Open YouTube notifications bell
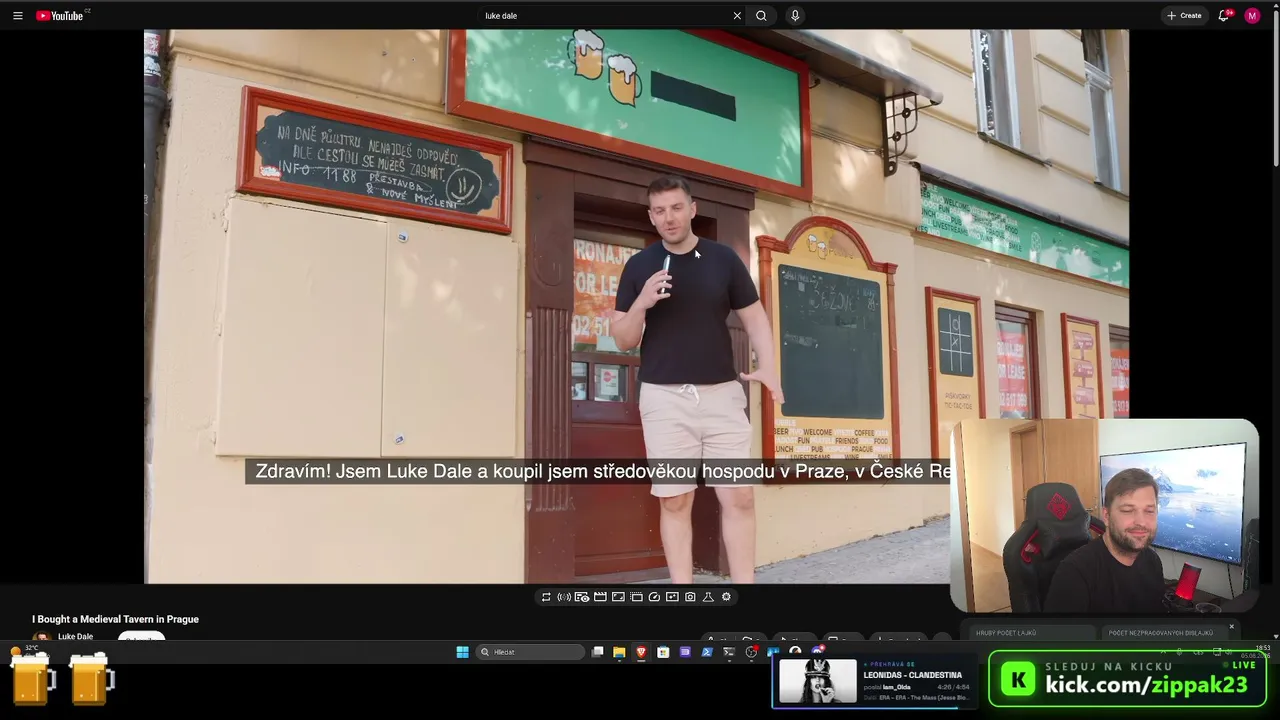Image resolution: width=1280 pixels, height=720 pixels. click(x=1224, y=16)
